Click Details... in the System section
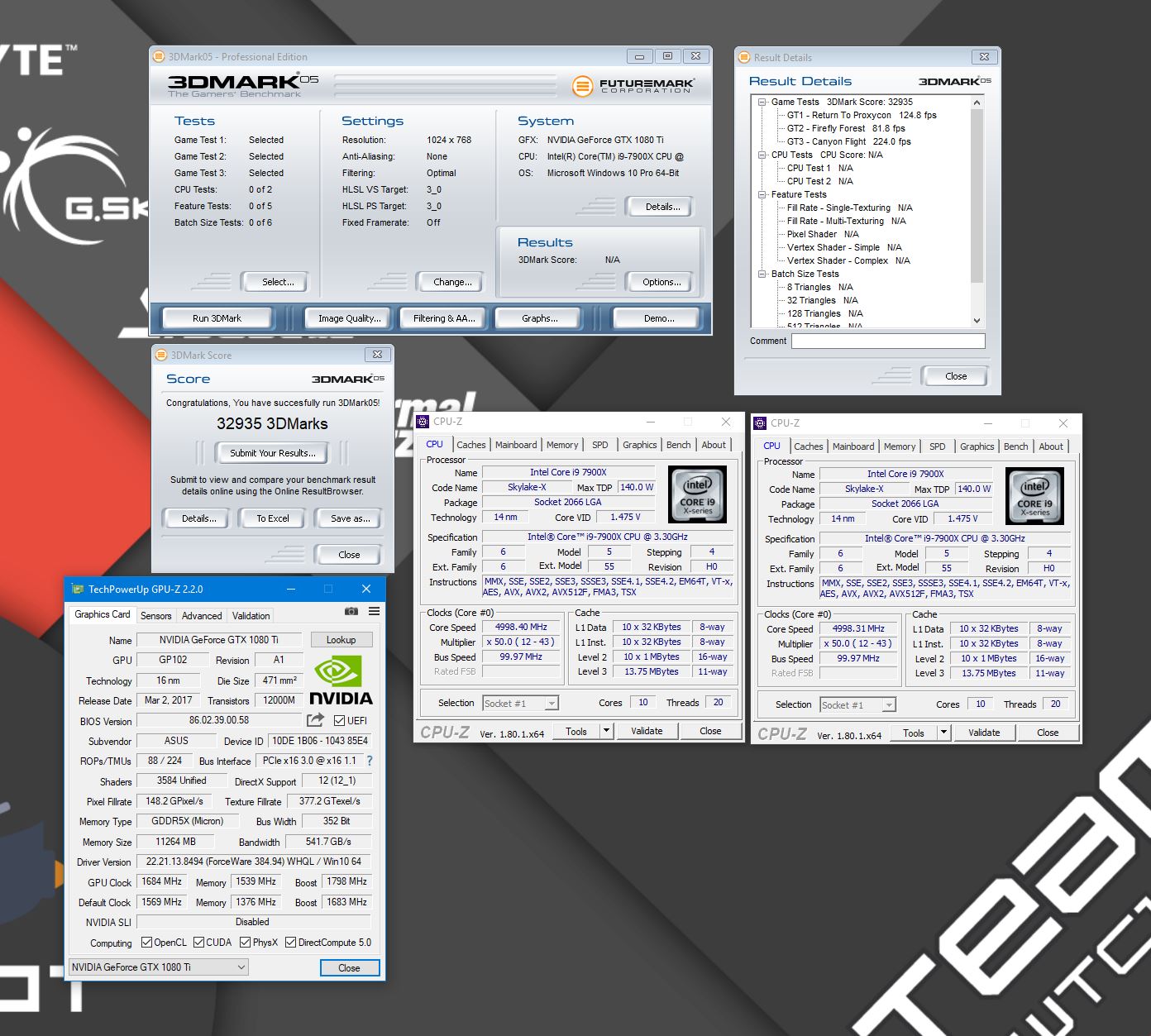1151x1036 pixels. 662,207
